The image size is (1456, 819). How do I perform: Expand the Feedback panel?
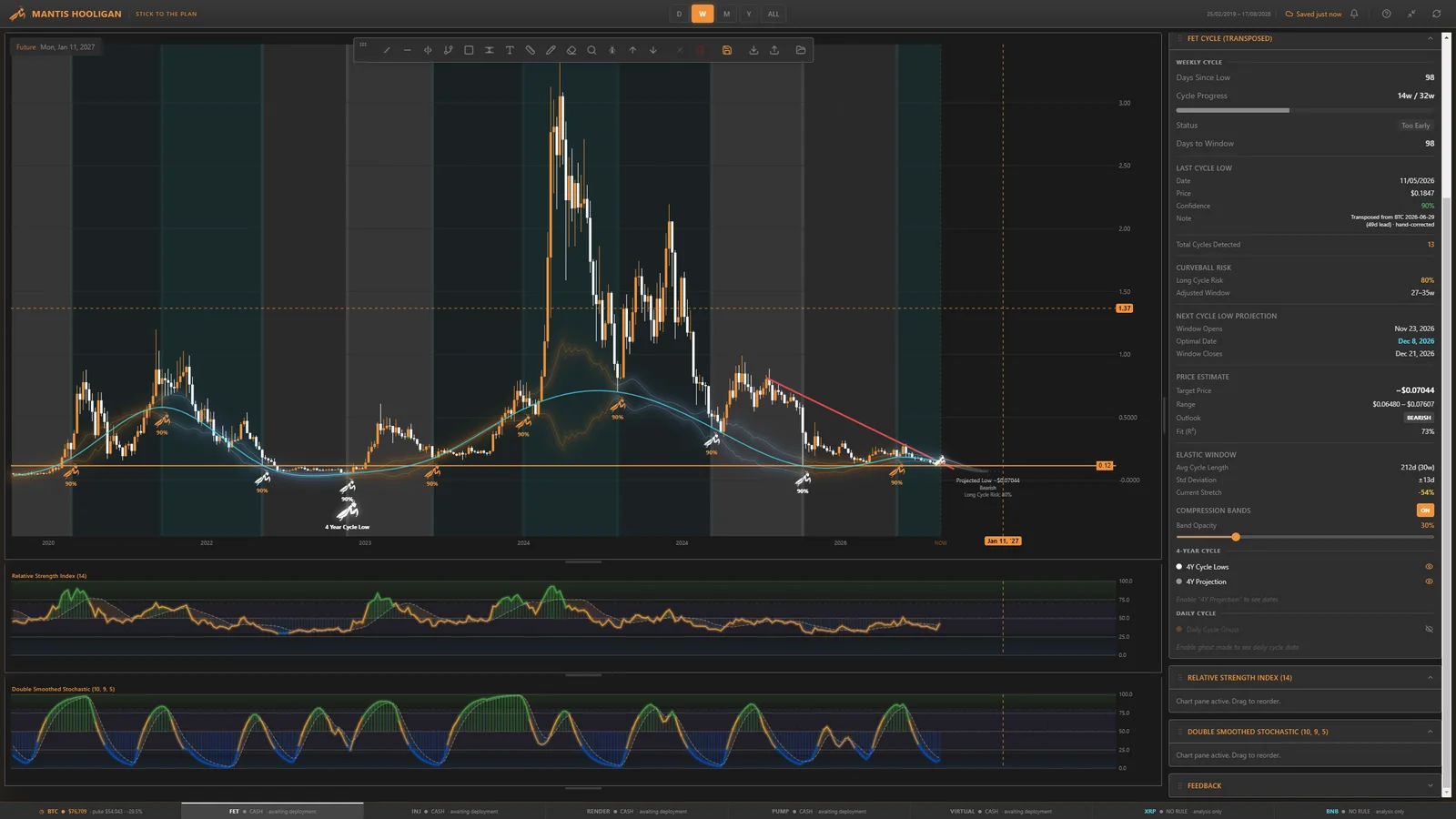[x=1430, y=786]
